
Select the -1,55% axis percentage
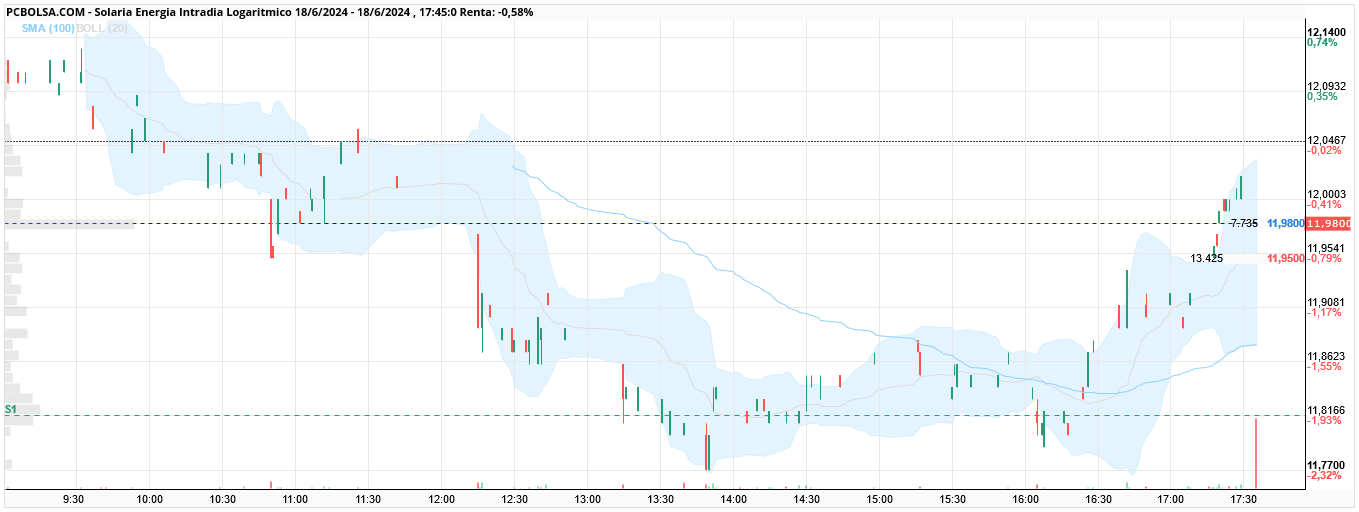pyautogui.click(x=1324, y=367)
